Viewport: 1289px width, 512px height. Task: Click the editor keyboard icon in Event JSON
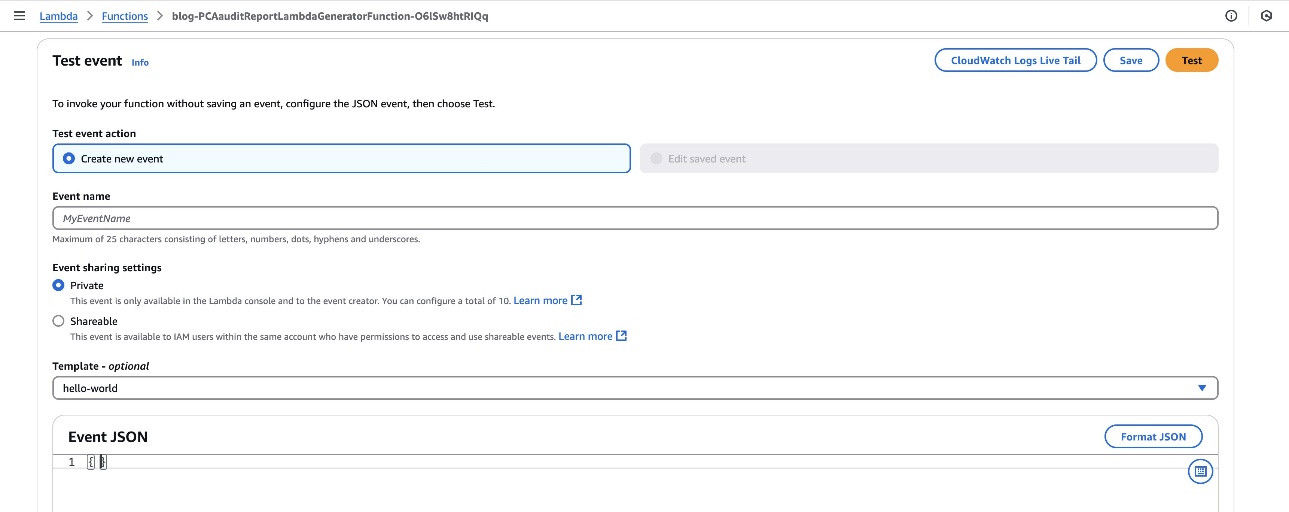click(1201, 471)
